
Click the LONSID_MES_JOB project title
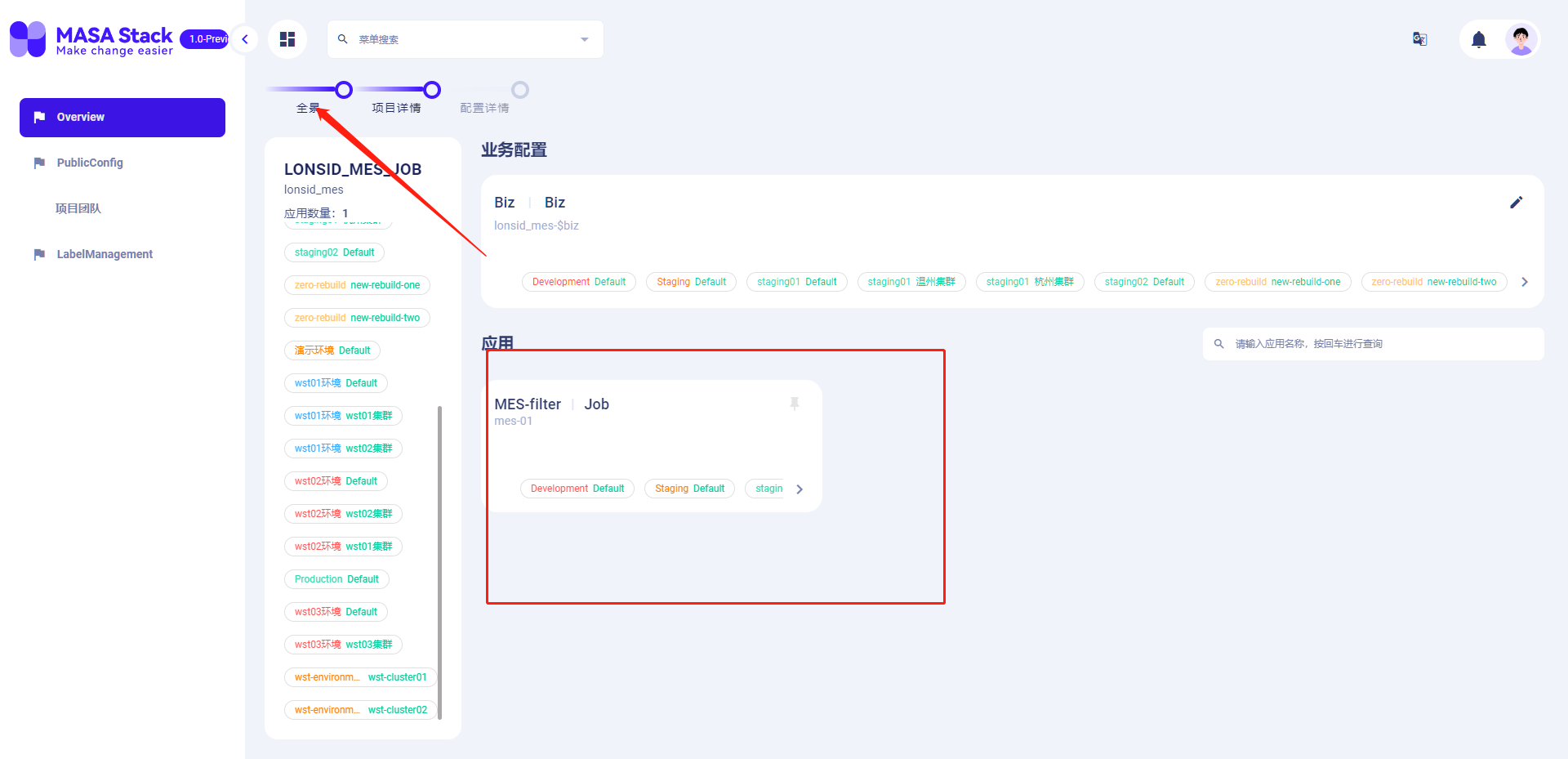353,169
